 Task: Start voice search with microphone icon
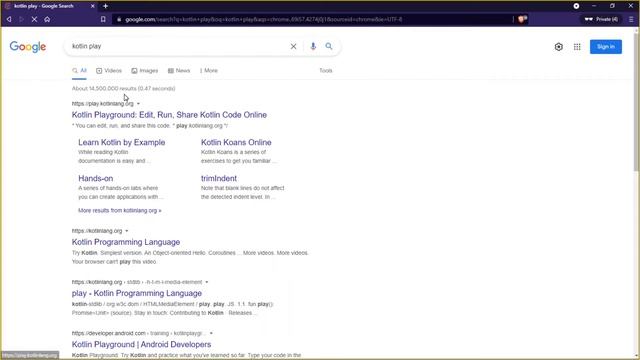click(x=313, y=47)
